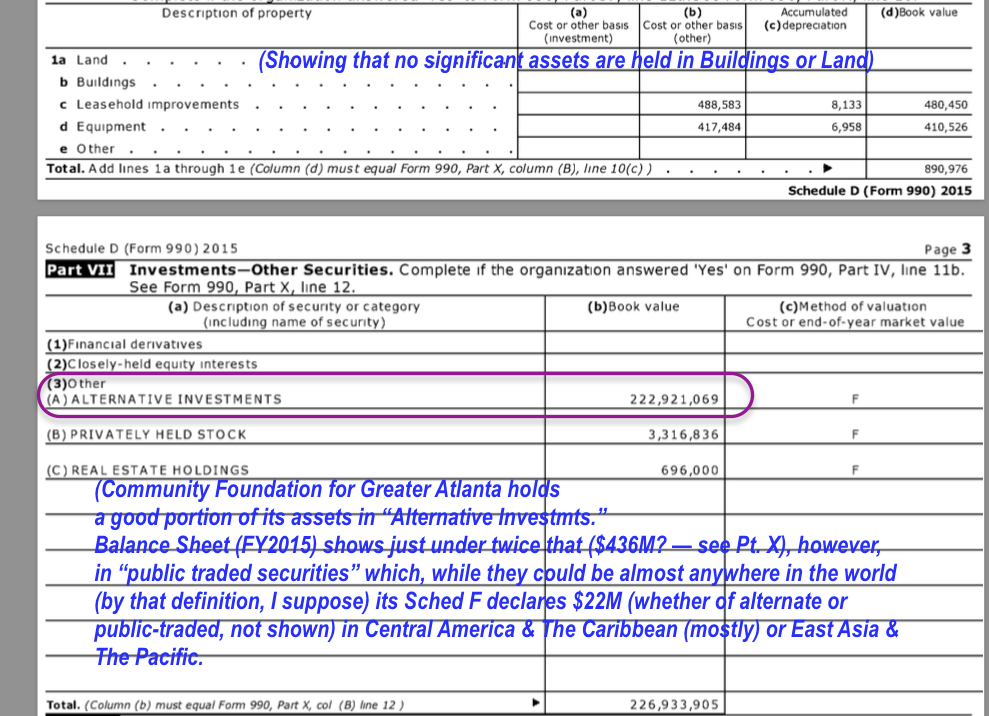
Task: Click Financial derivatives line item
Action: [x=124, y=344]
